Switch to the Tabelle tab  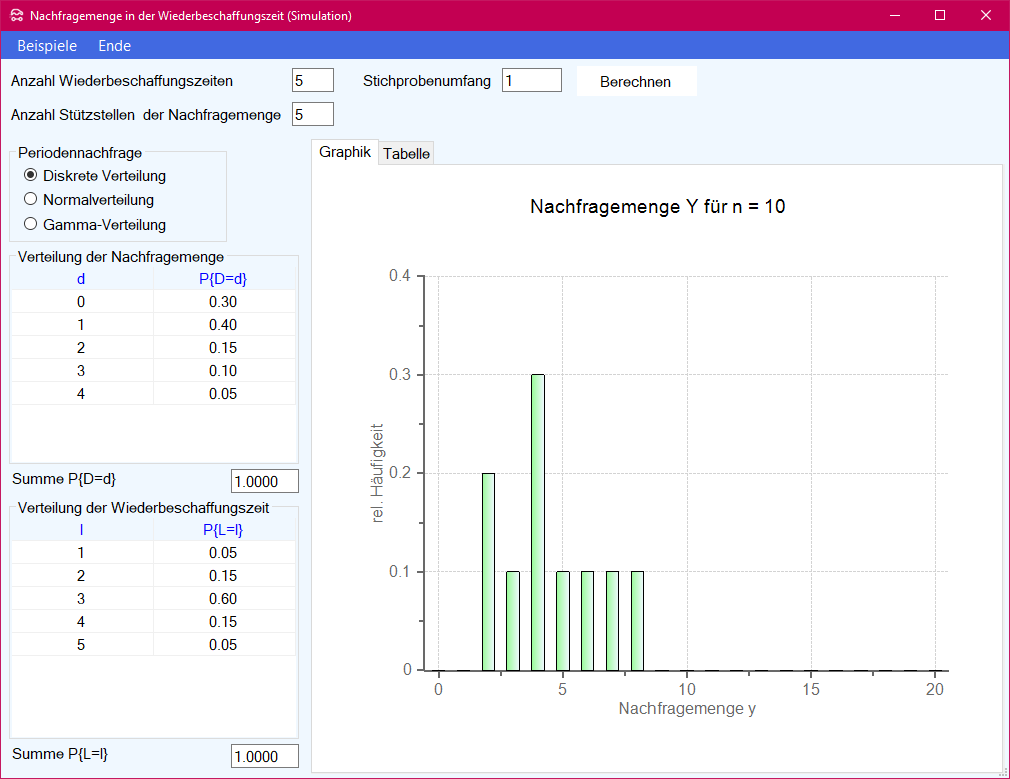406,153
